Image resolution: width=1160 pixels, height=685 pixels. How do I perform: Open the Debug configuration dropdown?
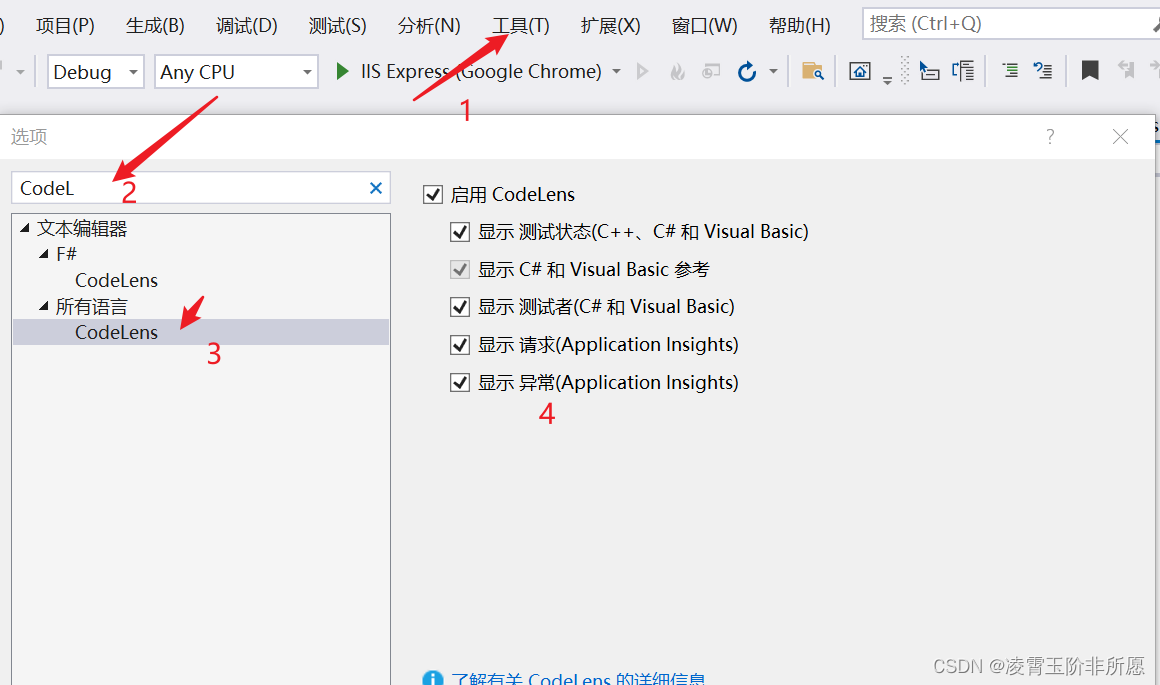pos(133,71)
